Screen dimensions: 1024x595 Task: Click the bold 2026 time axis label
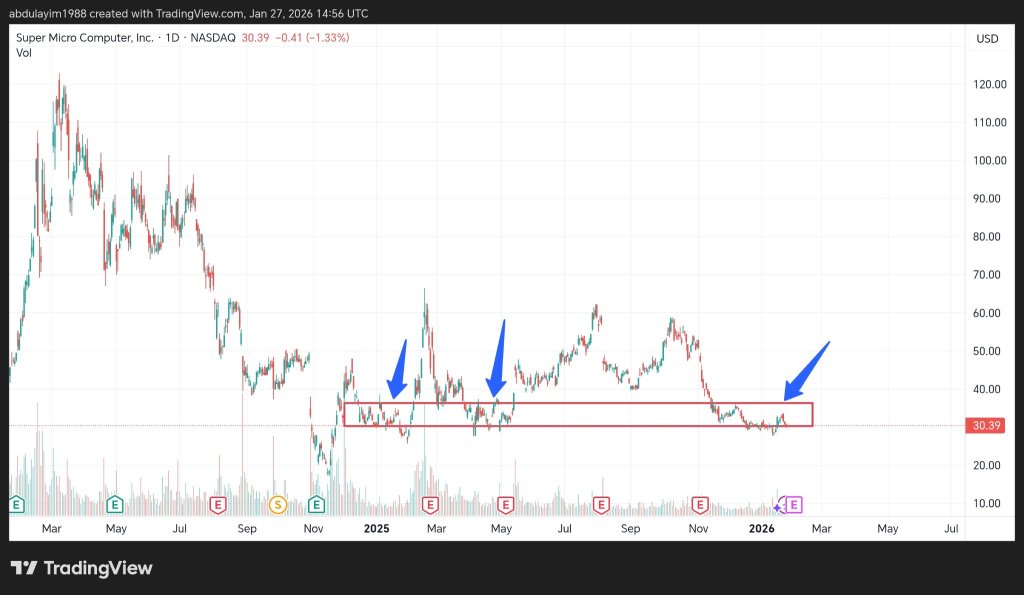(761, 528)
